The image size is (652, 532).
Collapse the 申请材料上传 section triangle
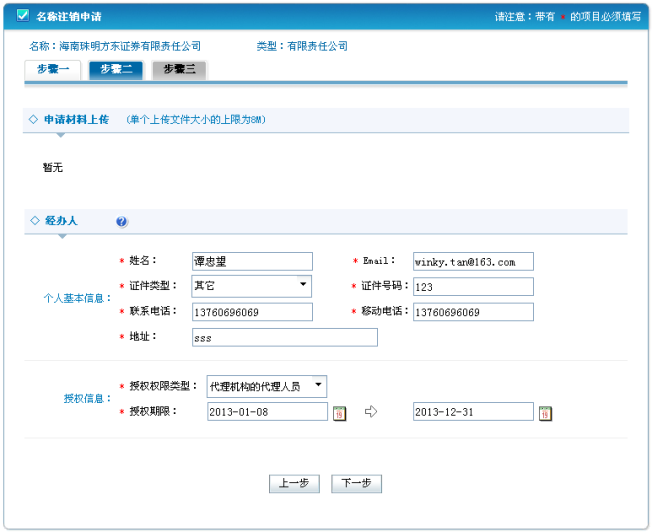(60, 135)
